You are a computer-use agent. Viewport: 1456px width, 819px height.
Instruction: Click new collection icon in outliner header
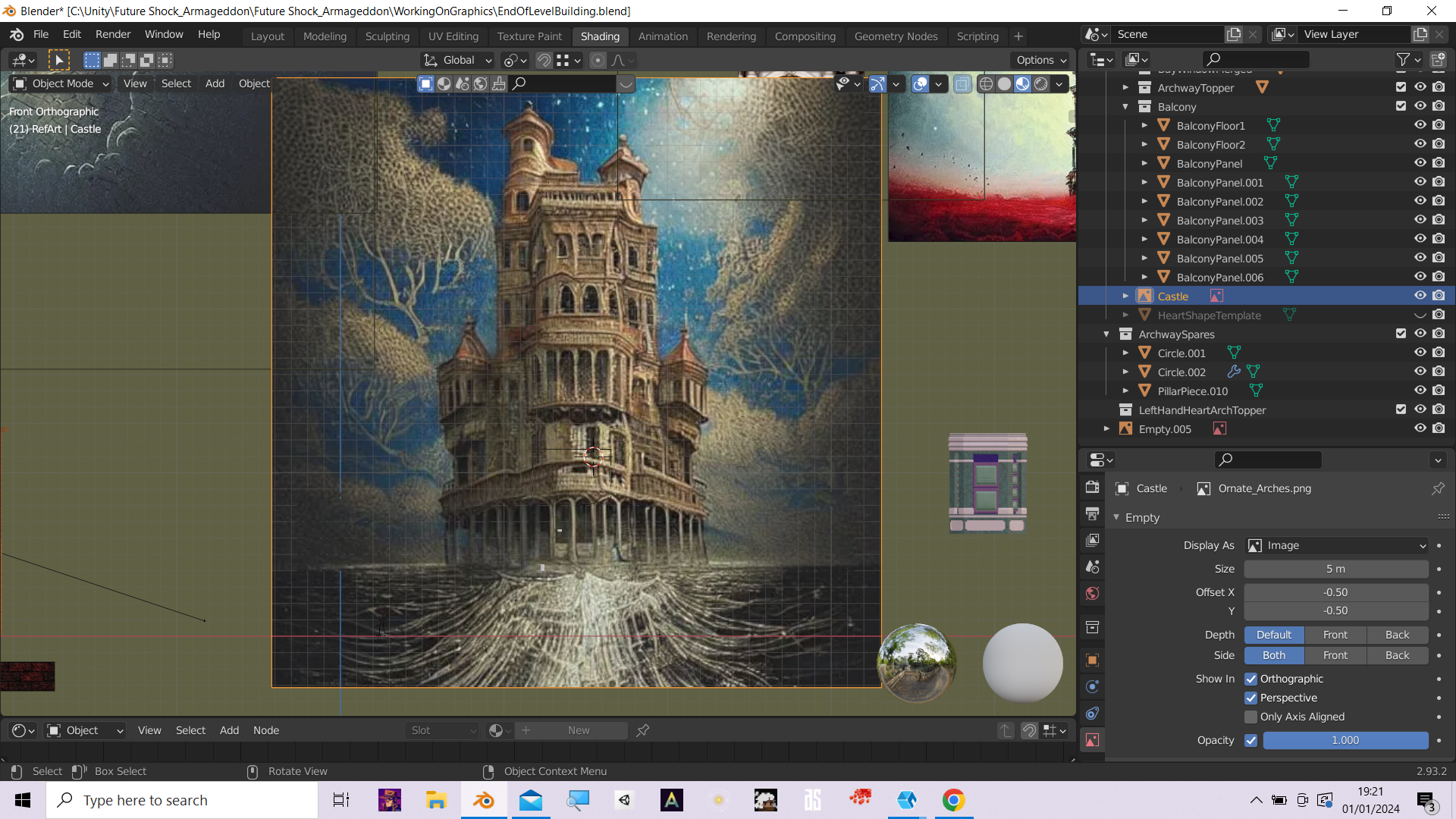pos(1438,59)
